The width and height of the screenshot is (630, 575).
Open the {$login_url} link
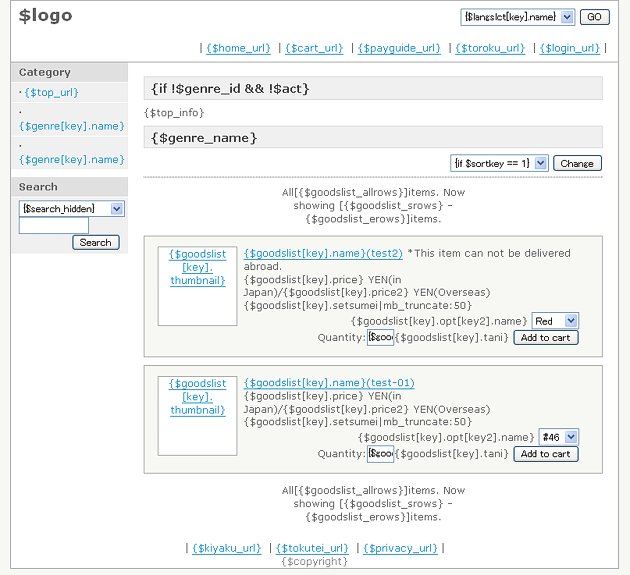coord(570,48)
